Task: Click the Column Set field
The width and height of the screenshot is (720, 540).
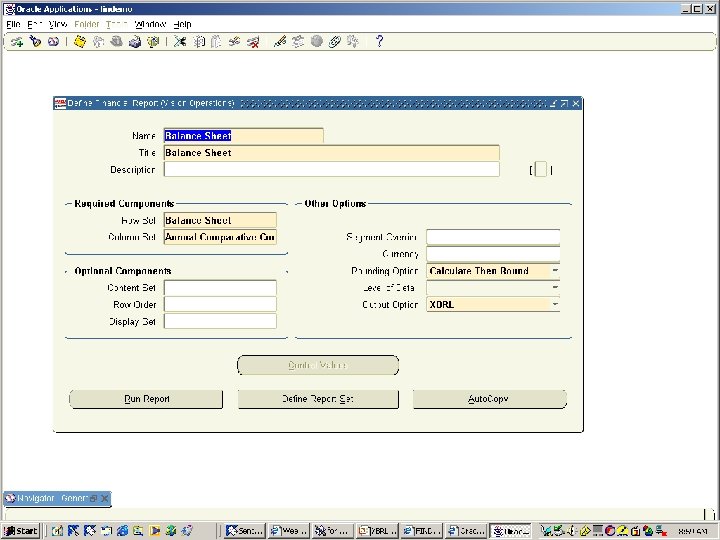Action: coord(220,237)
